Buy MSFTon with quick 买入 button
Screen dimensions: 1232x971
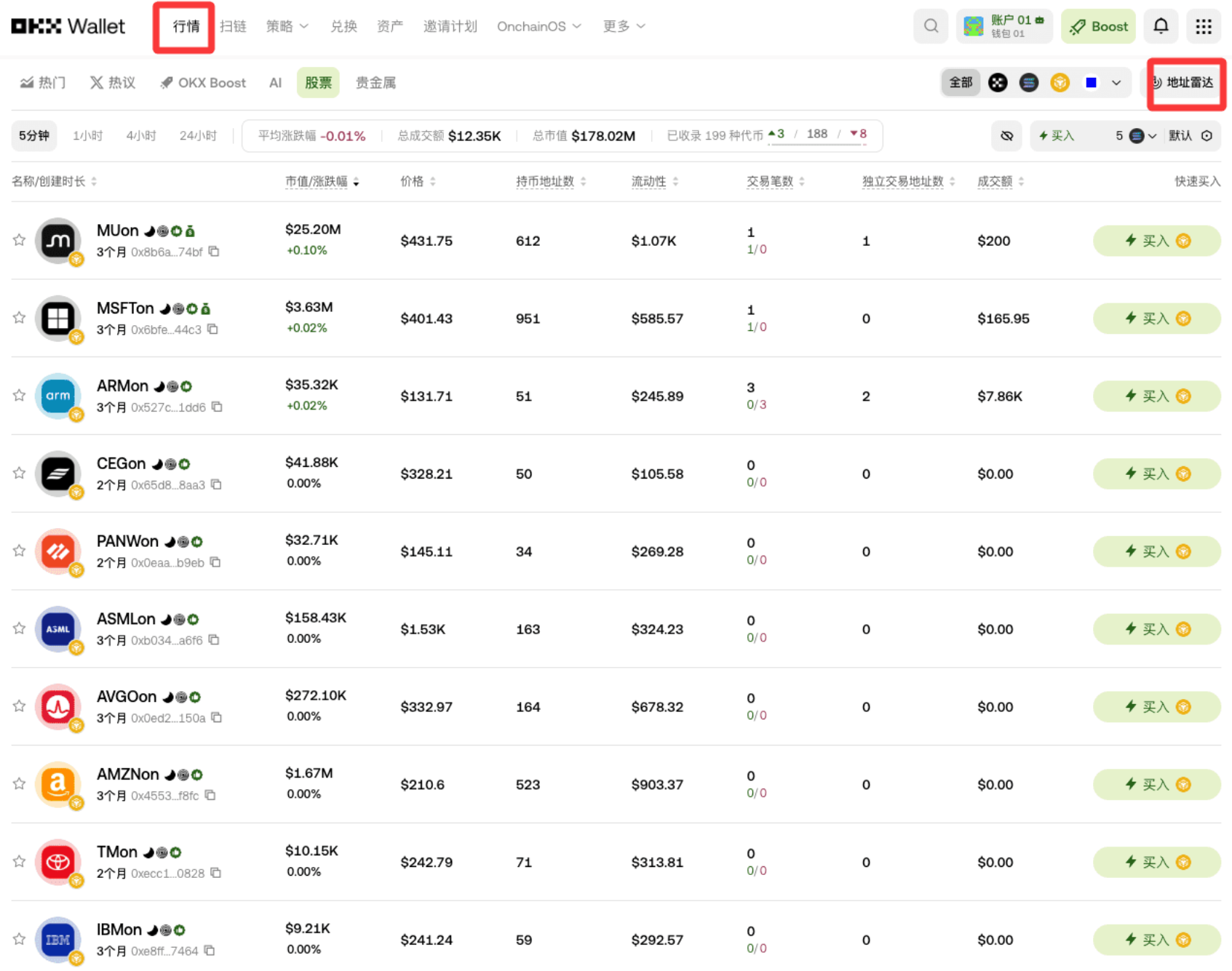pyautogui.click(x=1156, y=319)
